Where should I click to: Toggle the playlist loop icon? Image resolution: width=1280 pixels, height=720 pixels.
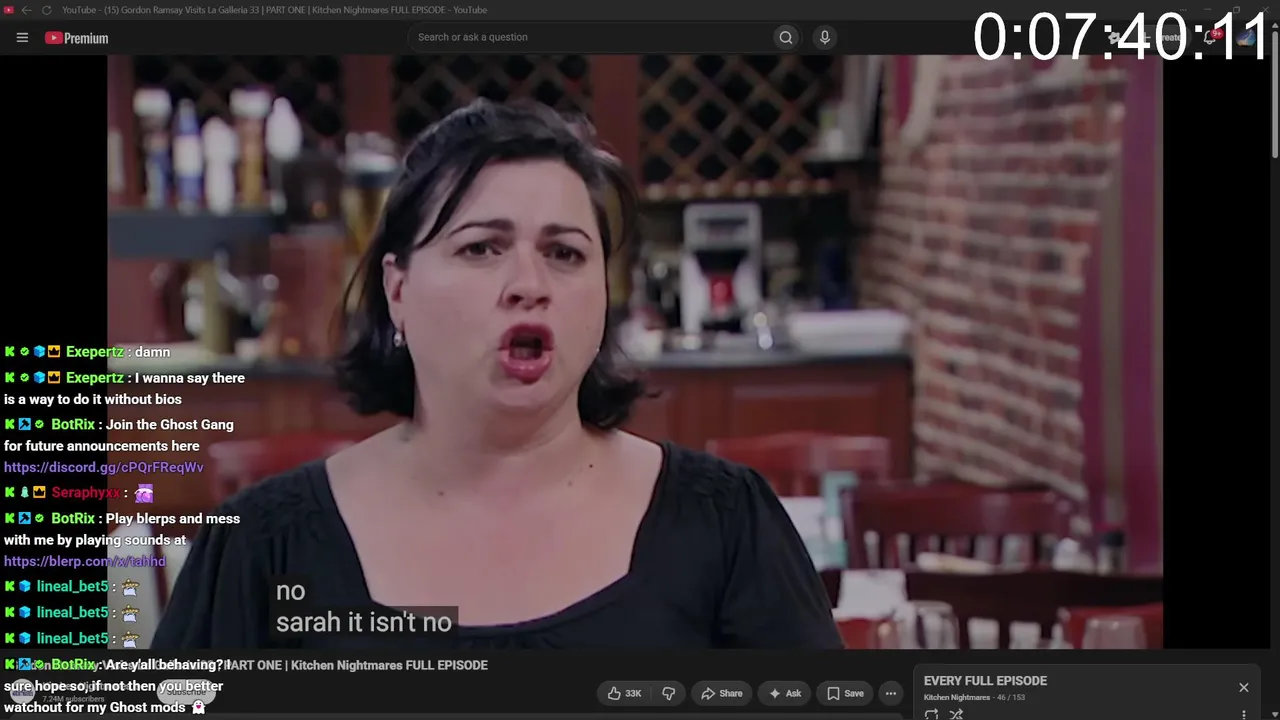point(931,714)
